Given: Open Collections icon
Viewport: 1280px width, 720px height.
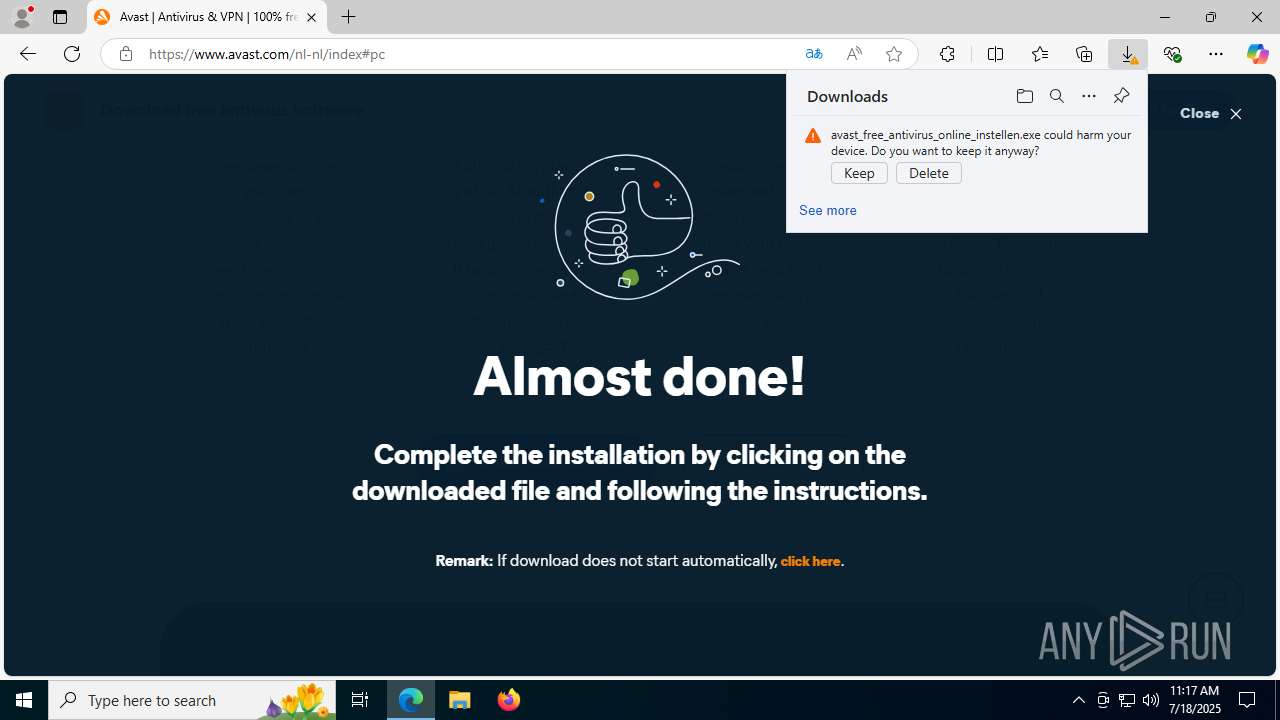Looking at the screenshot, I should 1084,54.
